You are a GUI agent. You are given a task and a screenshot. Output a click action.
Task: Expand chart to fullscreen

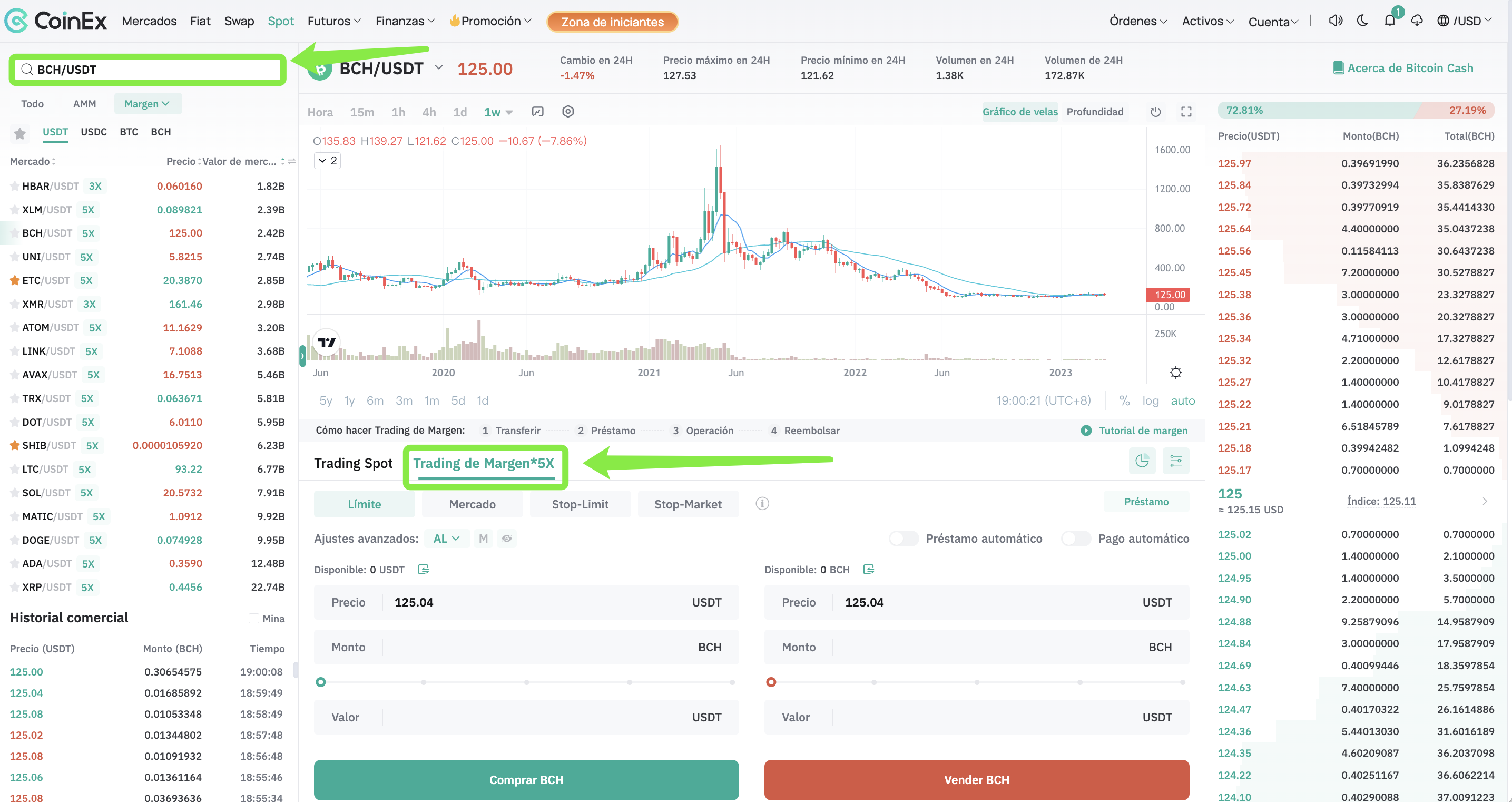[x=1186, y=112]
